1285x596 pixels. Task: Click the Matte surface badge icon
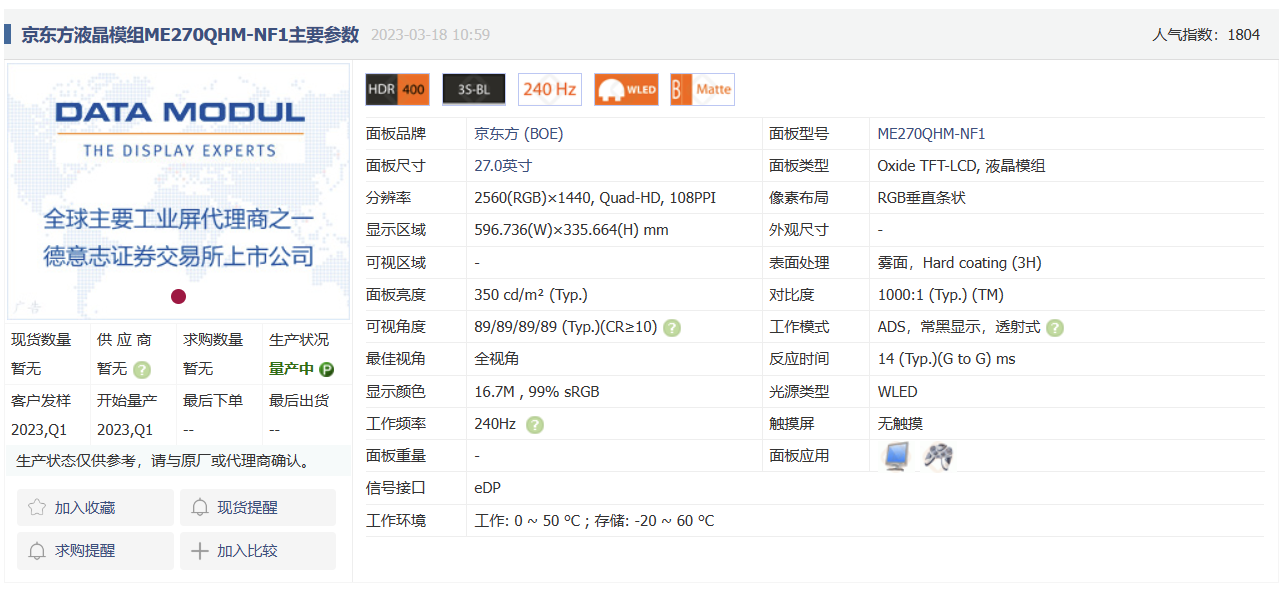[702, 89]
